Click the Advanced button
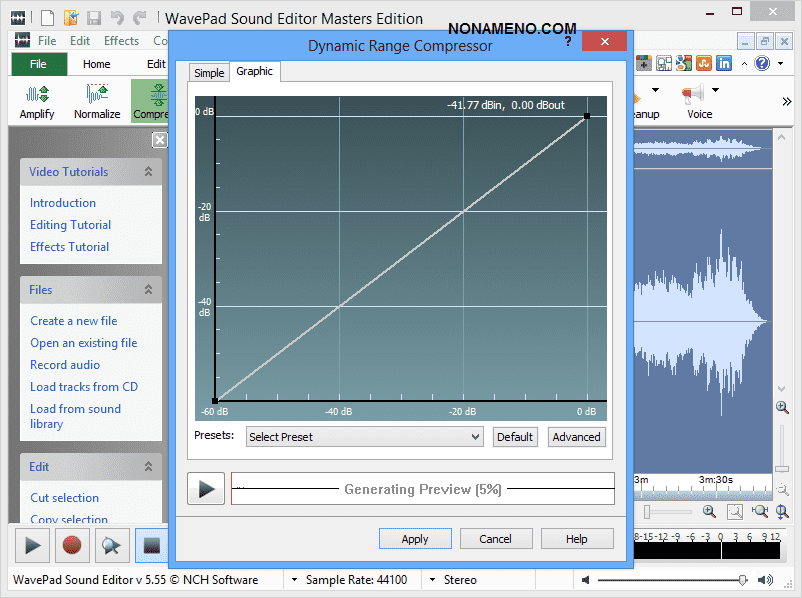Viewport: 802px width, 598px height. [x=576, y=437]
